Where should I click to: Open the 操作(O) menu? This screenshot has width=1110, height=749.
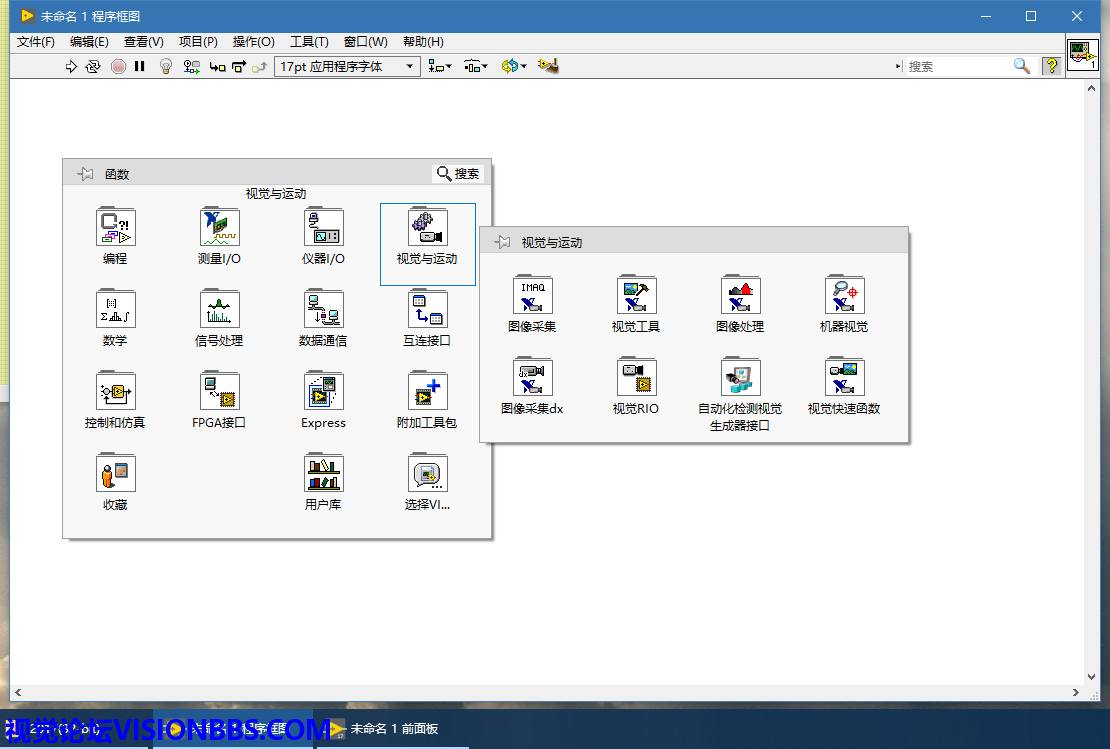pos(253,42)
